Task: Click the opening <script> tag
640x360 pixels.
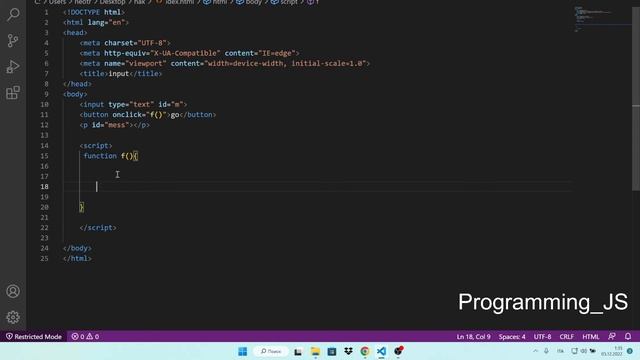Action: (x=96, y=146)
